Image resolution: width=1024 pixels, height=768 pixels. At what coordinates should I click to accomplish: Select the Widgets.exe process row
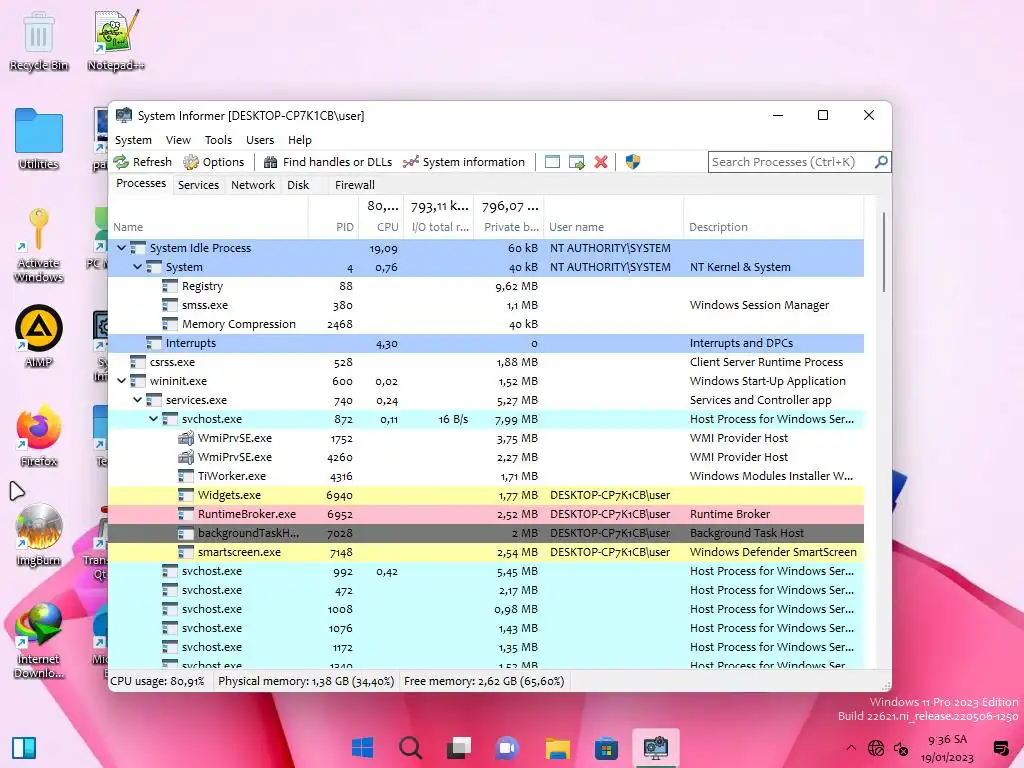point(486,495)
